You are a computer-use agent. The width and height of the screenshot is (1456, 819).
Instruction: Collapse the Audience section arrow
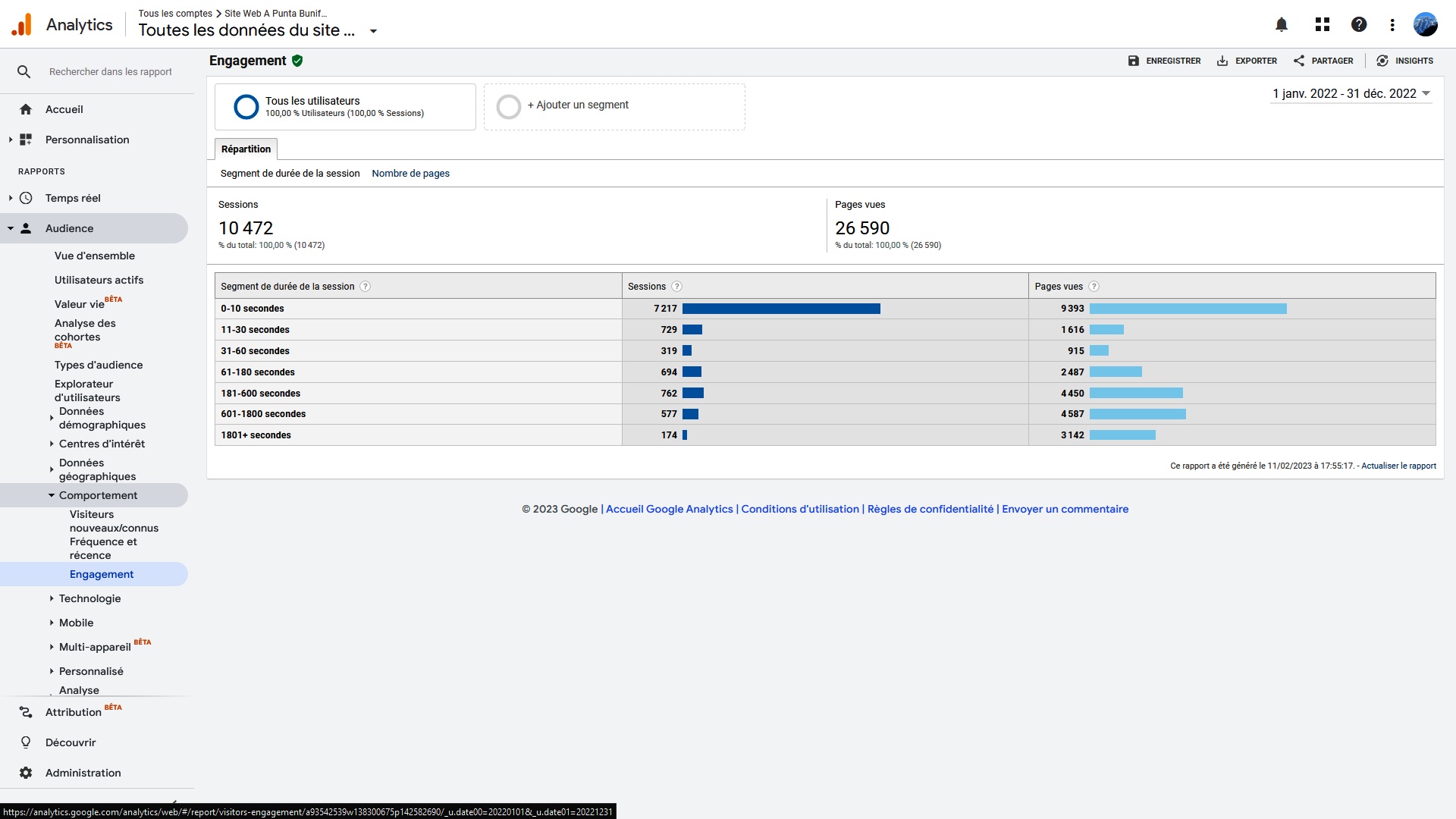pyautogui.click(x=11, y=228)
